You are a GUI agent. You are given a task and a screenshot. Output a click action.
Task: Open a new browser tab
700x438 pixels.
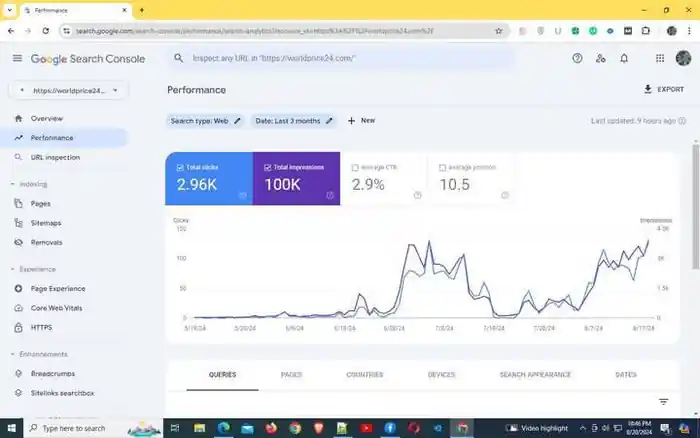(x=142, y=10)
